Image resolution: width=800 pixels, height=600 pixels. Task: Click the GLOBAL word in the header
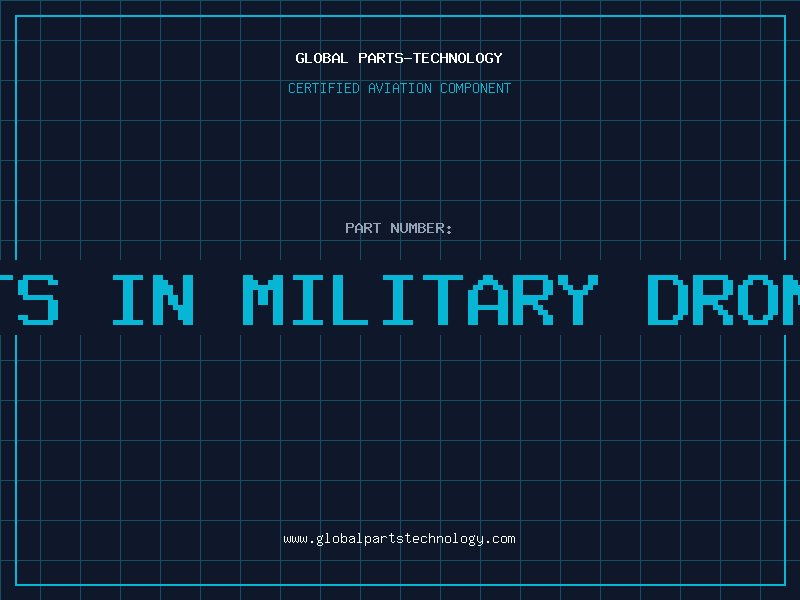pos(322,58)
